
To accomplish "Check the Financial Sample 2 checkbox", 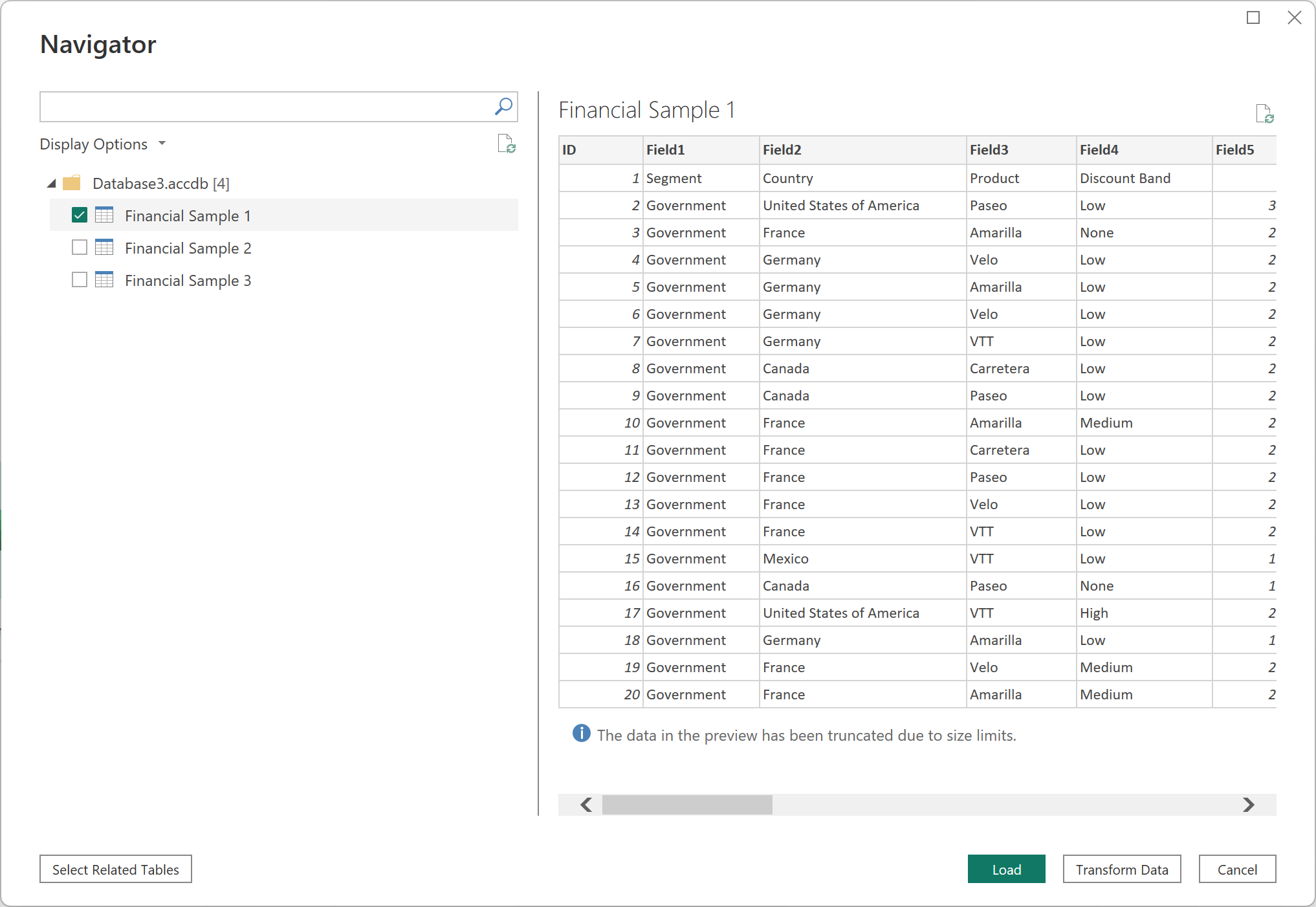I will pos(80,248).
